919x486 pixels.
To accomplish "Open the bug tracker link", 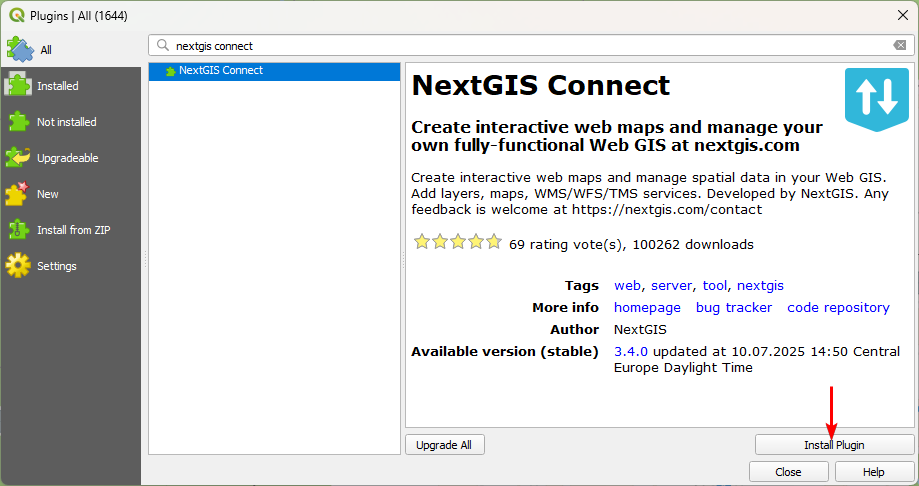I will point(734,308).
